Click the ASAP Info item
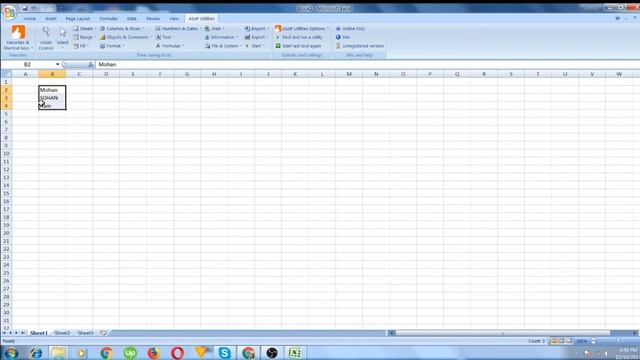Viewport: 640px width, 360px height. pyautogui.click(x=343, y=37)
